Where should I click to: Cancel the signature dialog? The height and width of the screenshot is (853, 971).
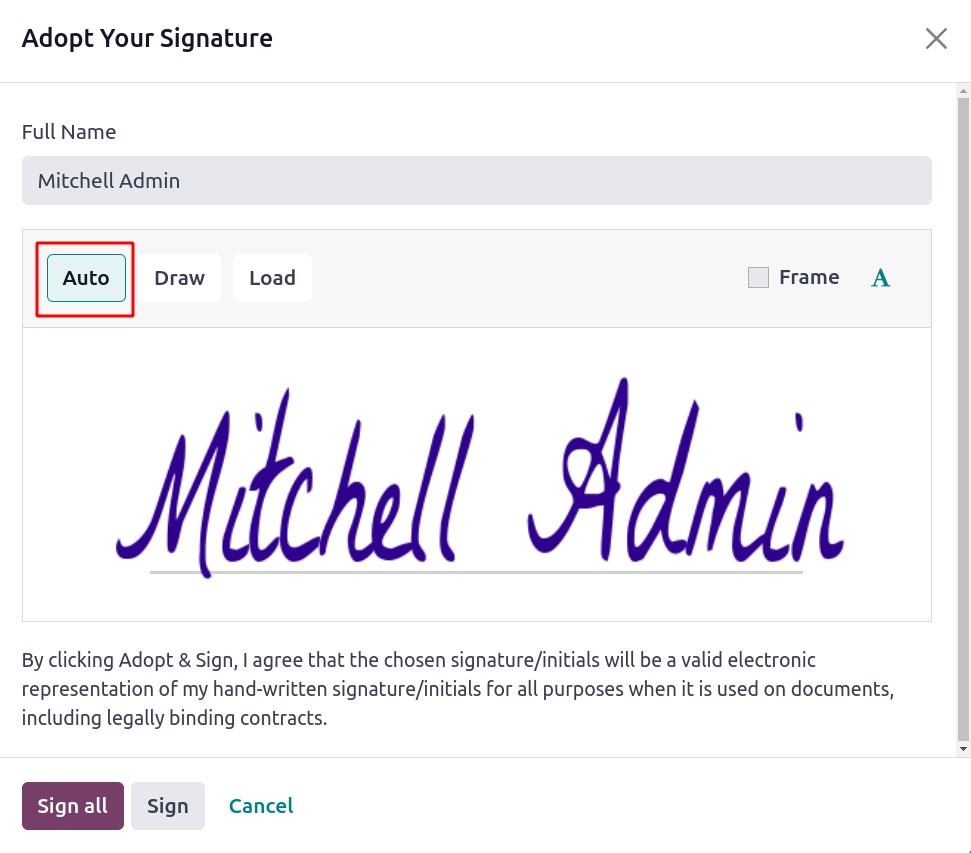[x=261, y=806]
